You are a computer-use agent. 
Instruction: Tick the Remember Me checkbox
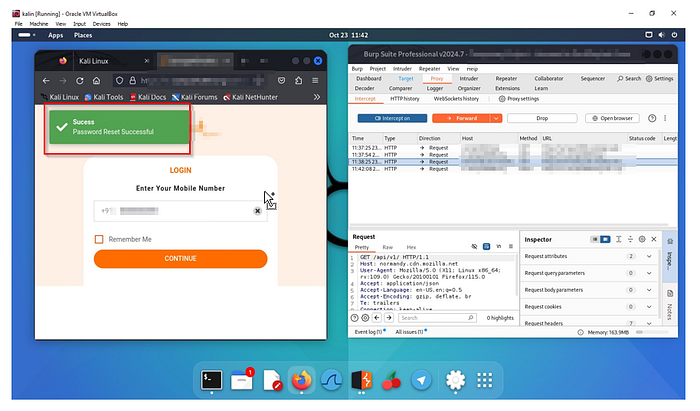pos(99,240)
